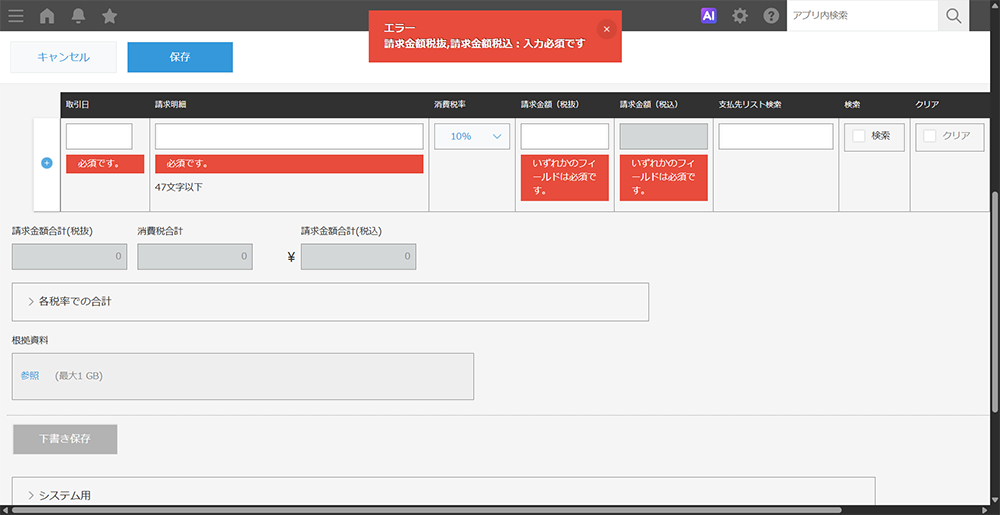Click the キャンセル button
This screenshot has width=1000, height=515.
click(x=63, y=57)
